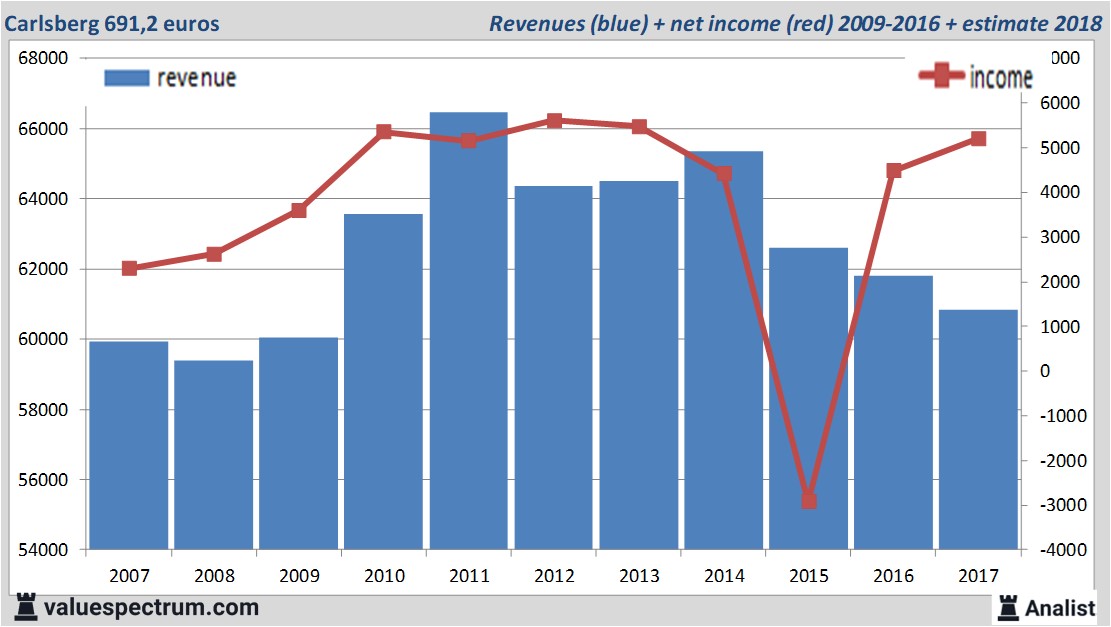The width and height of the screenshot is (1111, 627).
Task: Click the rook icon next to Analist
Action: pyautogui.click(x=1008, y=608)
